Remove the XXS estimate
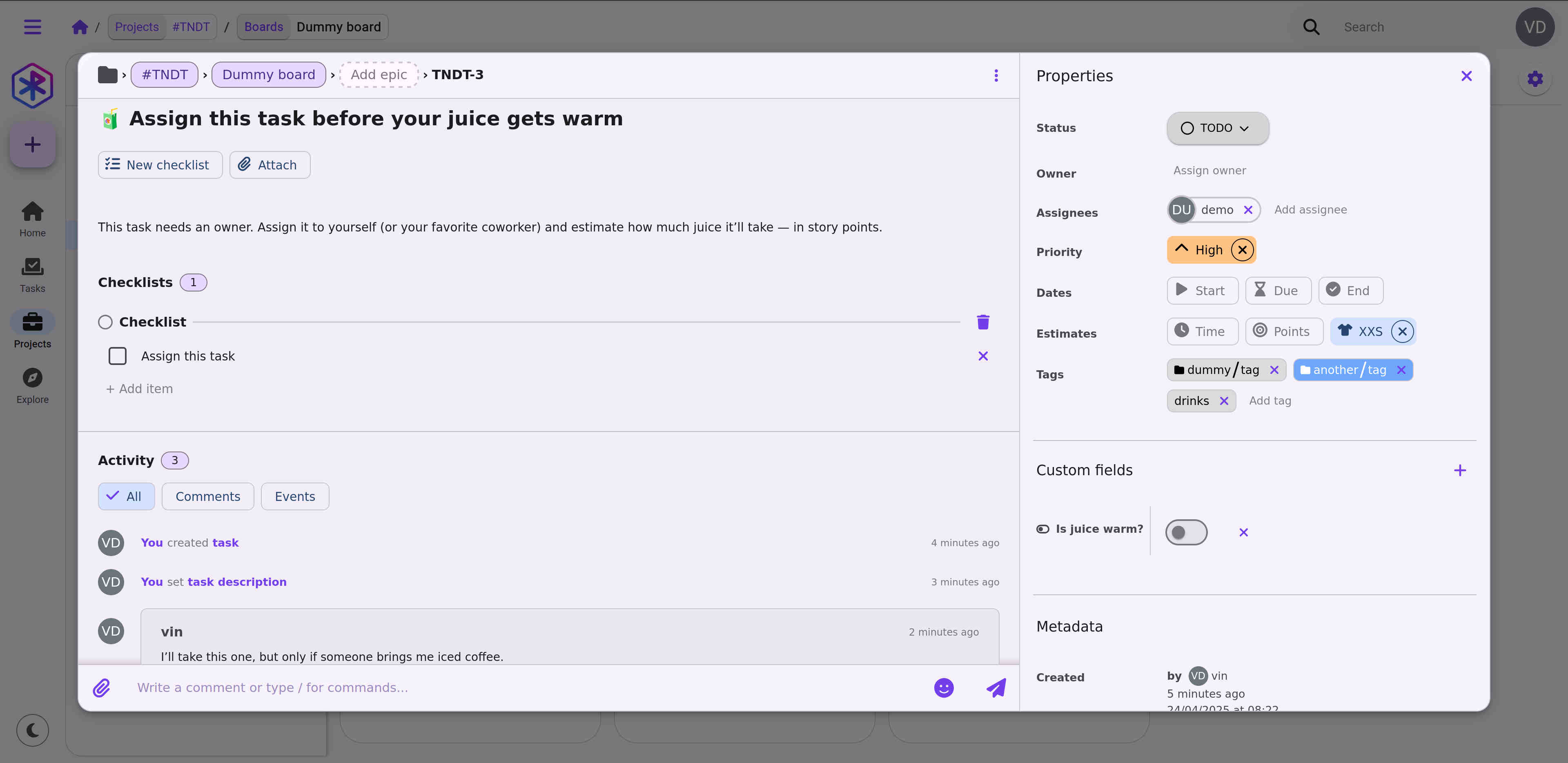Image resolution: width=1568 pixels, height=763 pixels. (x=1402, y=331)
